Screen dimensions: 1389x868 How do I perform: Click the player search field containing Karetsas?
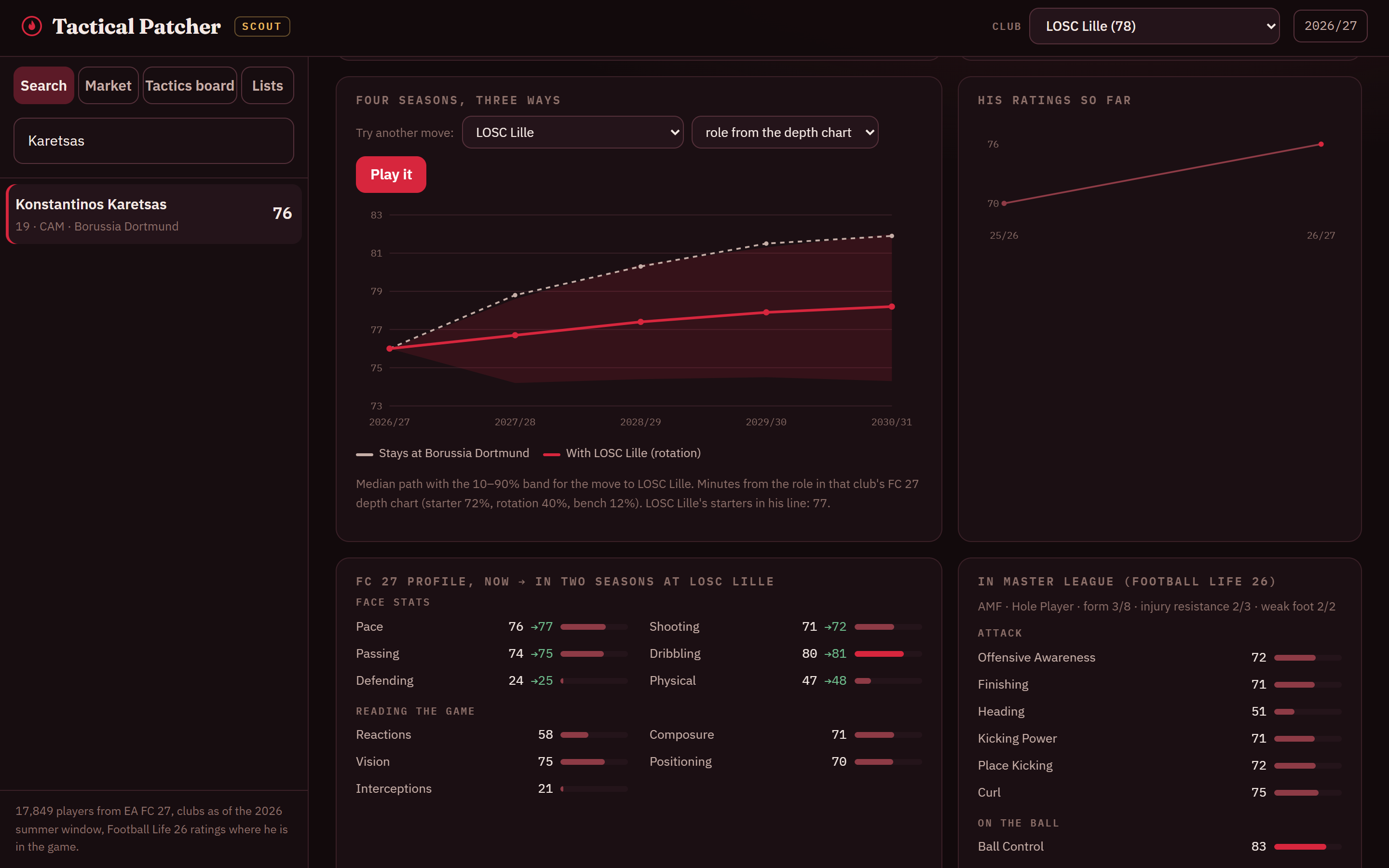(x=154, y=141)
